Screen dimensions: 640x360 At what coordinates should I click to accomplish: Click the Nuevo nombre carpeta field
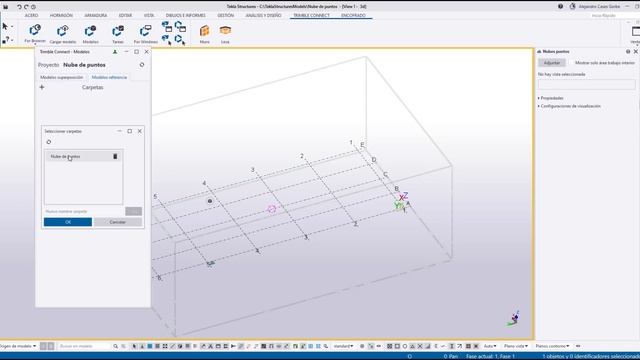(84, 211)
